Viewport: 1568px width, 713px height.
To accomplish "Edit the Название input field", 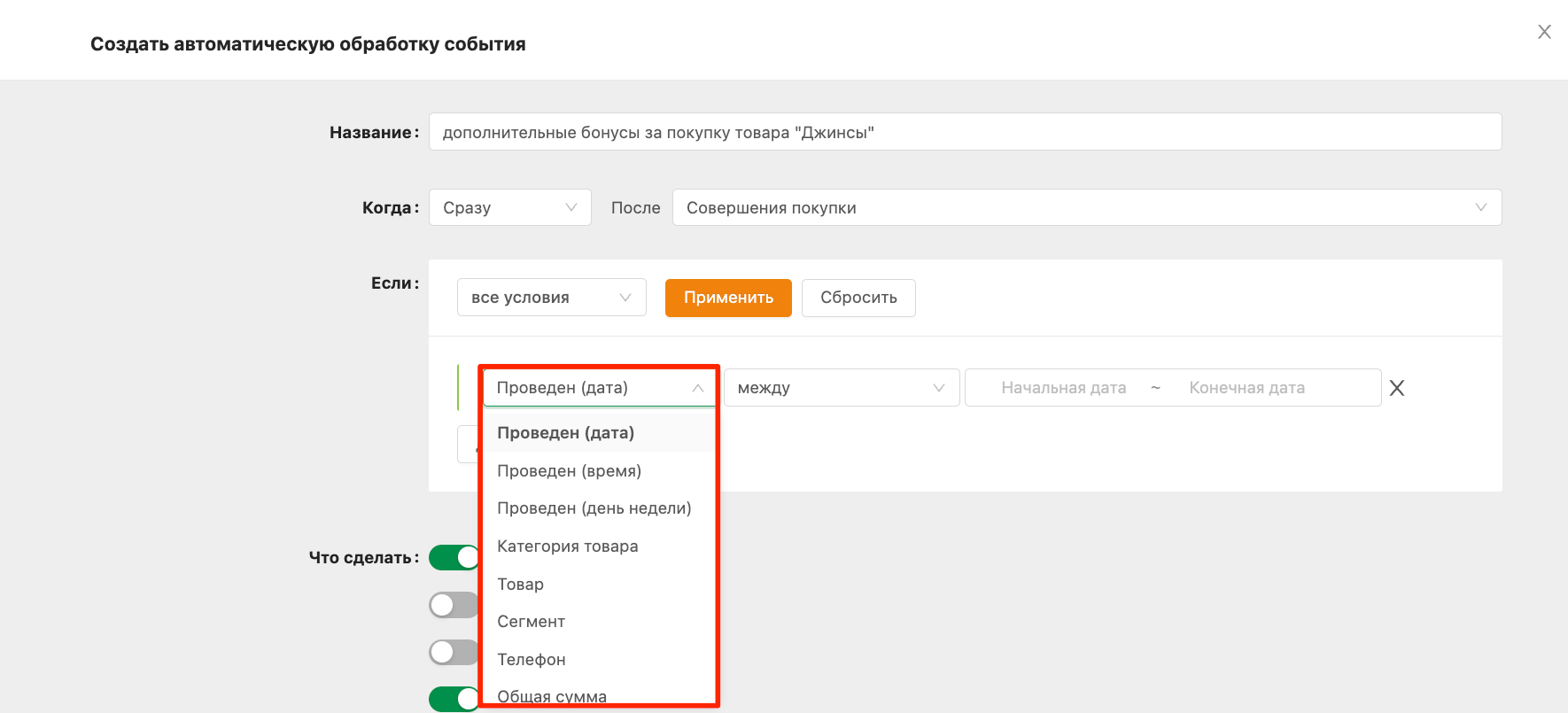I will (965, 132).
